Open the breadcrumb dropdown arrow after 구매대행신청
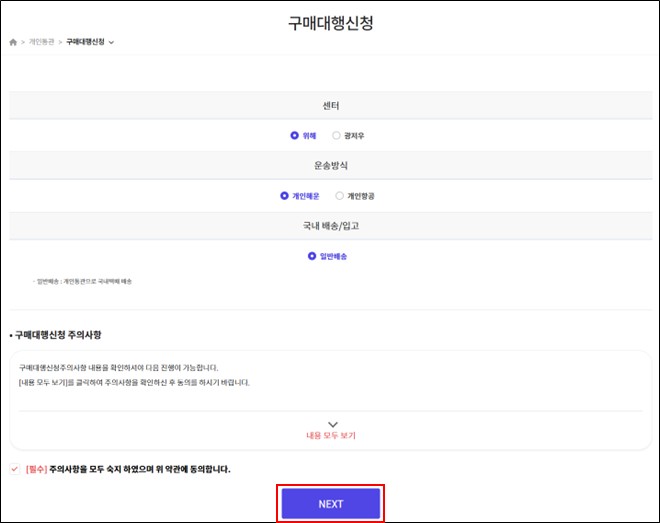This screenshot has height=523, width=660. click(111, 42)
